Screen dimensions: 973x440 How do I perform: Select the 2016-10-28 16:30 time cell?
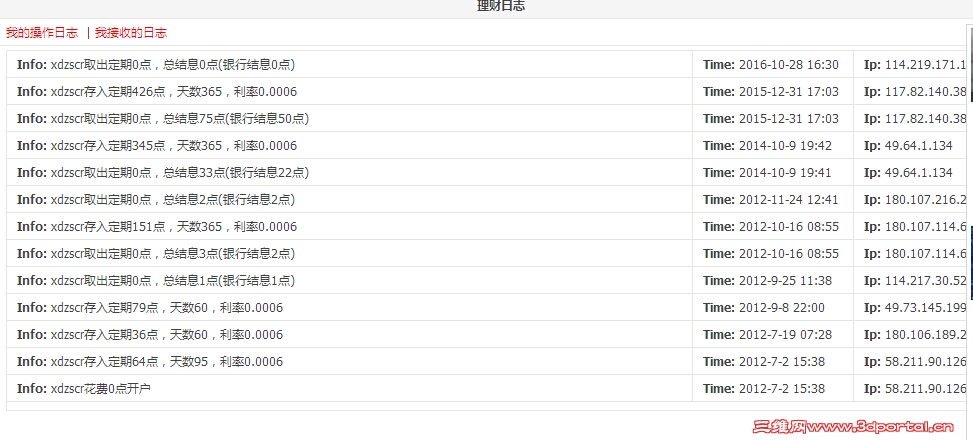tap(788, 65)
